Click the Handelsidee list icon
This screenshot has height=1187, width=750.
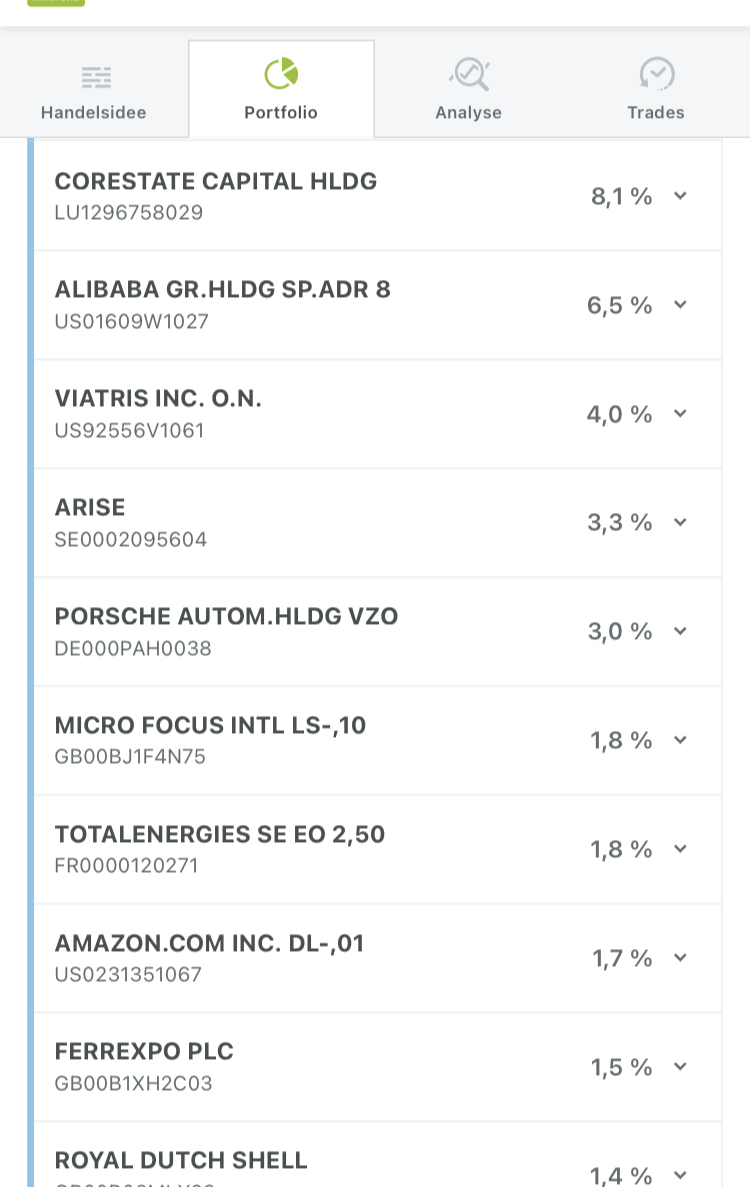(96, 77)
